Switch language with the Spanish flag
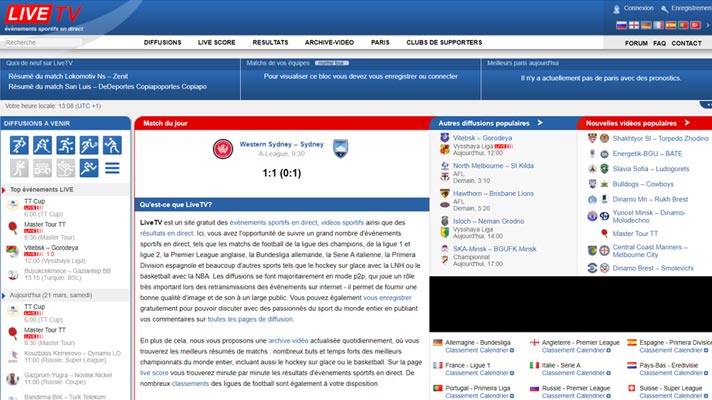 tap(671, 25)
